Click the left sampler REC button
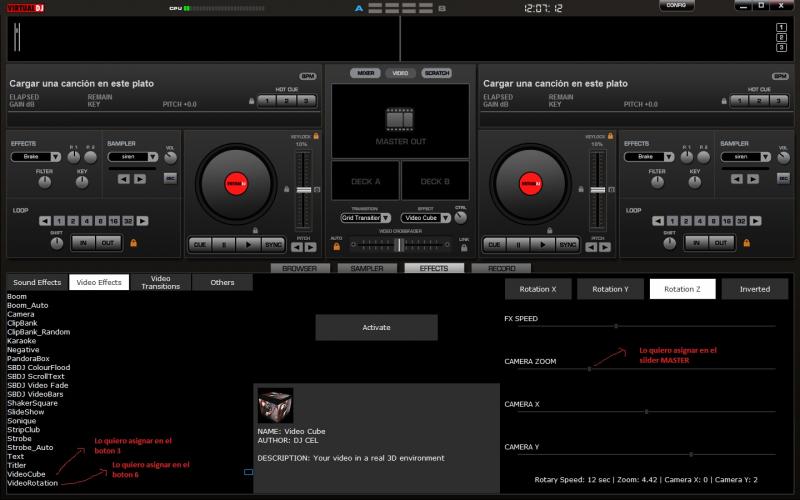The width and height of the screenshot is (800, 500). pos(169,178)
